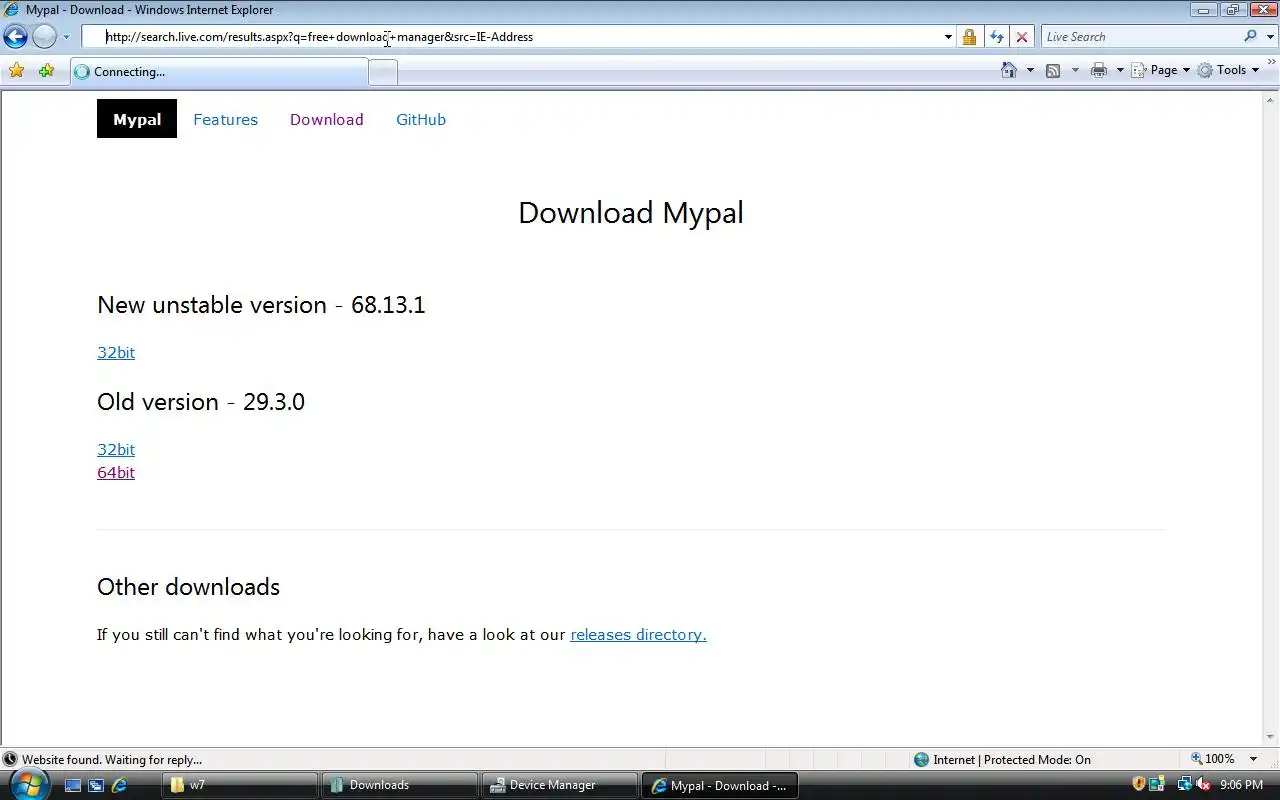This screenshot has height=800, width=1280.
Task: Download 32bit of unstable version 68.13.1
Action: pyautogui.click(x=116, y=352)
